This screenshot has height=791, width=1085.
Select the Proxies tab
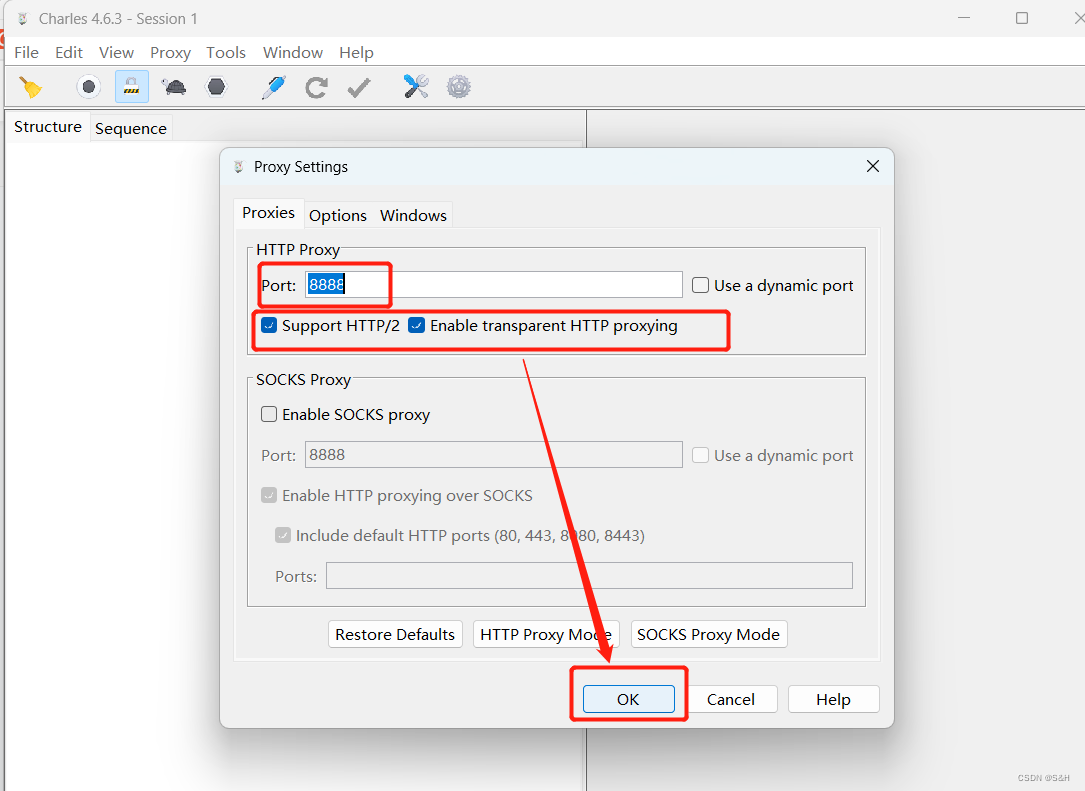click(x=268, y=212)
